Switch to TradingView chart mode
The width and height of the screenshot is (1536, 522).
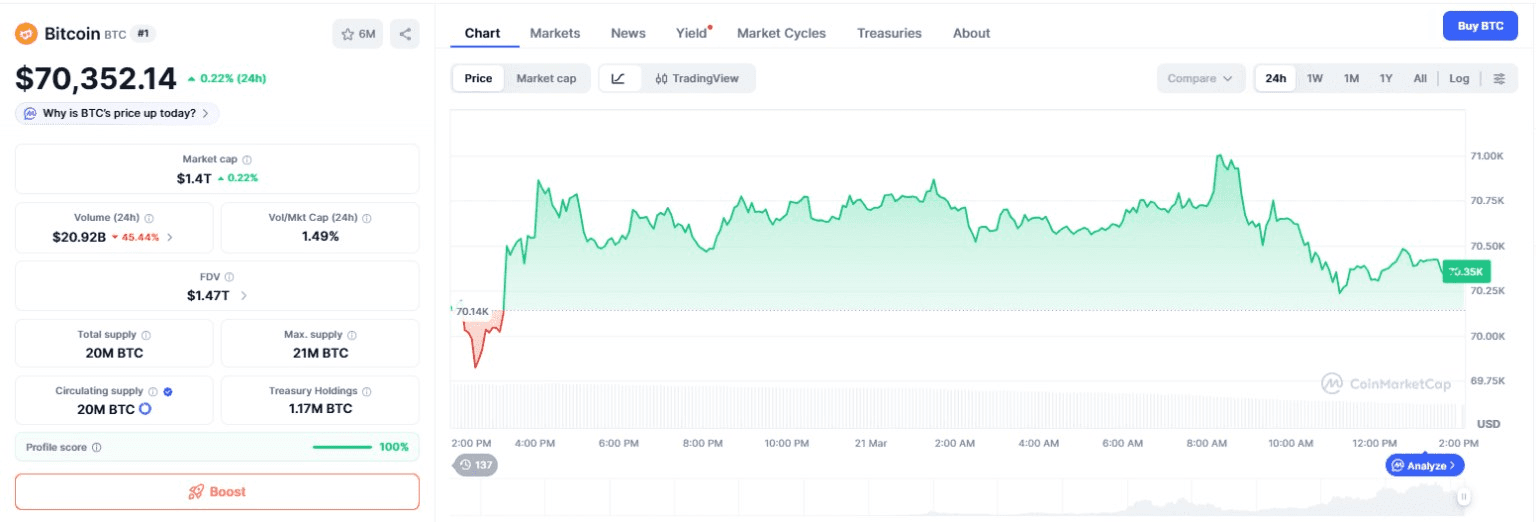coord(697,78)
